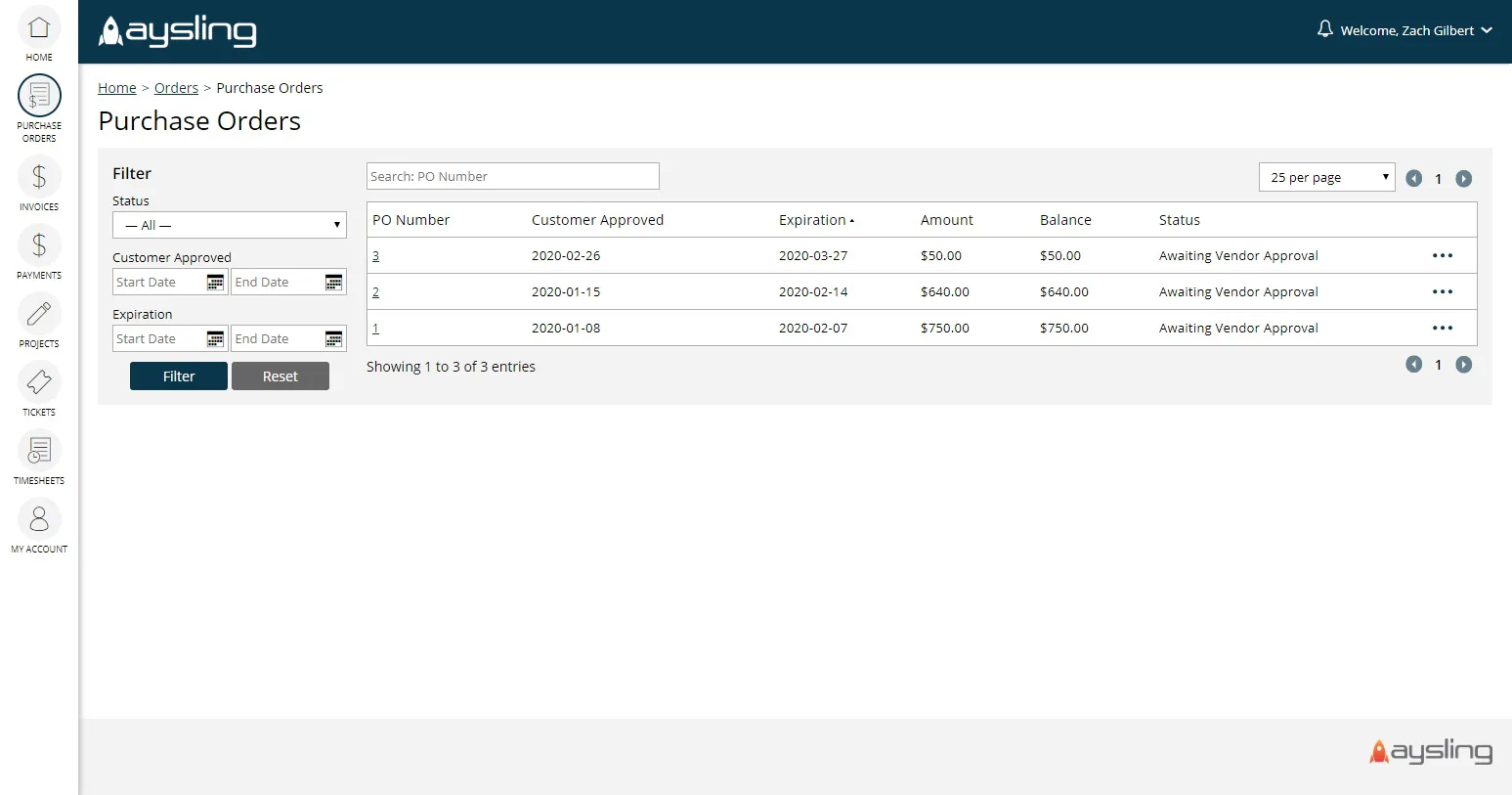Open the Status filter dropdown
Viewport: 1512px width, 795px height.
pyautogui.click(x=229, y=225)
